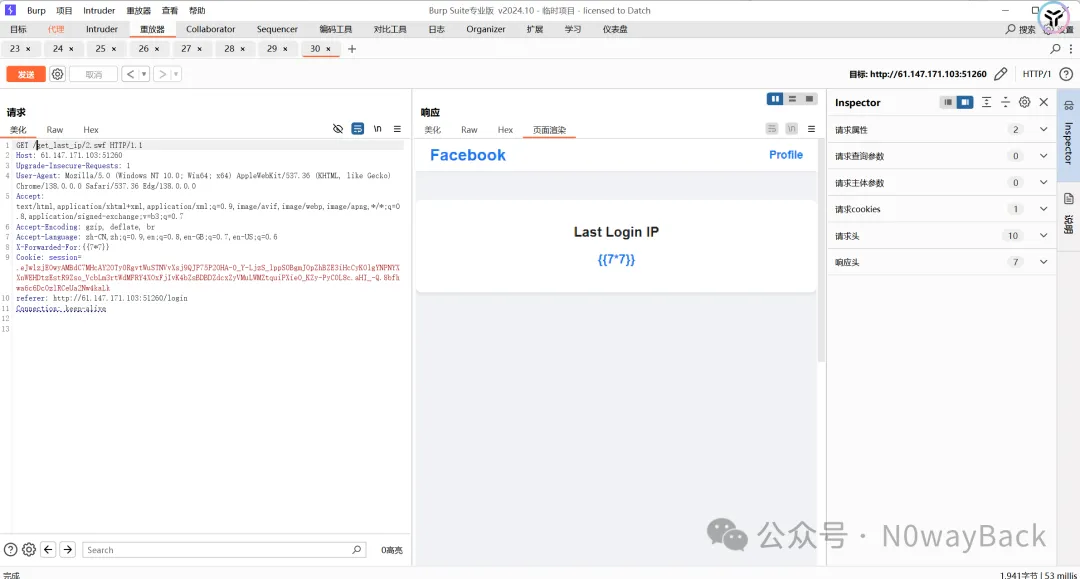Click the orange Send (发送) button

point(26,74)
